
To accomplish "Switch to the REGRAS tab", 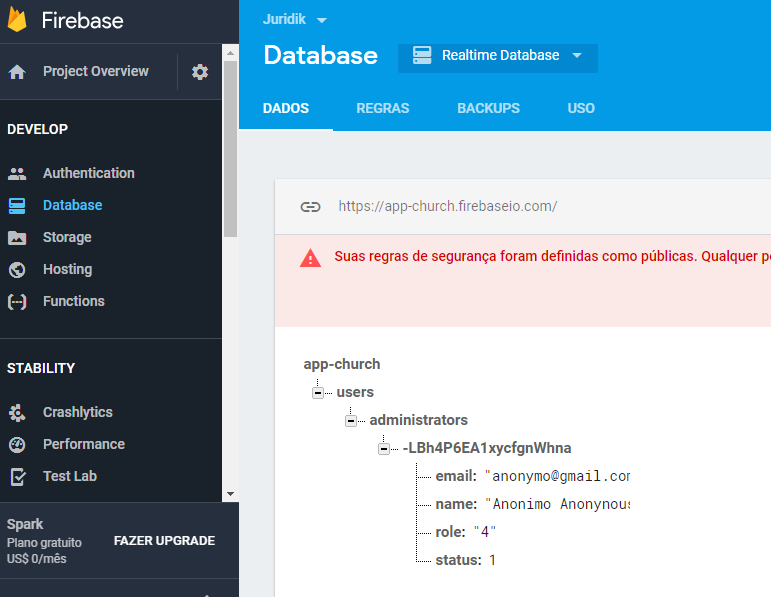I will click(383, 108).
